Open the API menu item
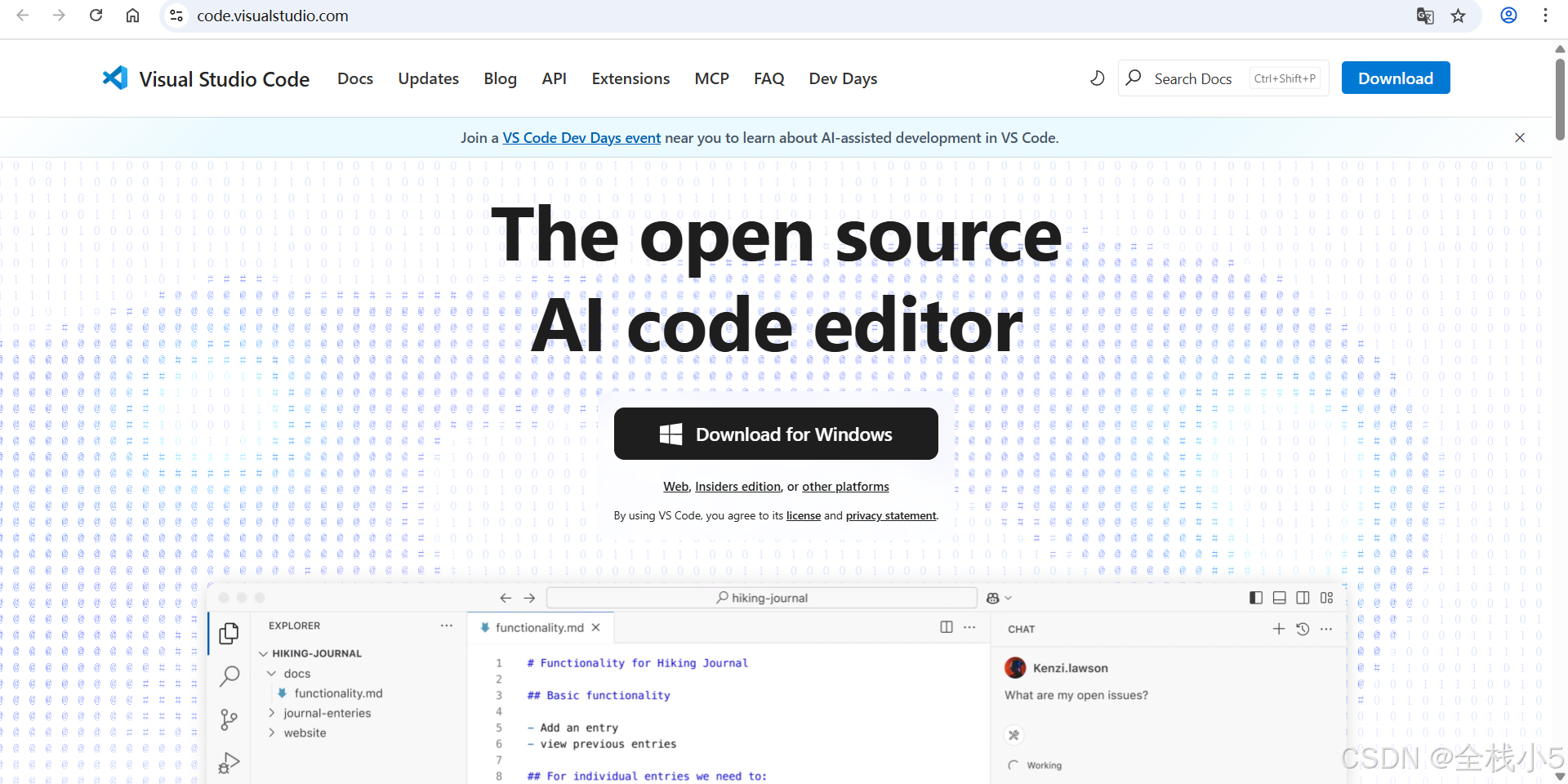The image size is (1568, 784). click(555, 78)
